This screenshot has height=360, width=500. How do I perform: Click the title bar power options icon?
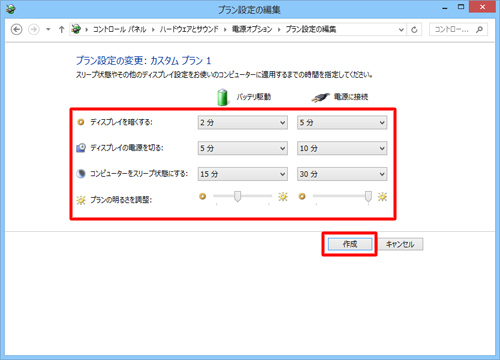[x=11, y=9]
